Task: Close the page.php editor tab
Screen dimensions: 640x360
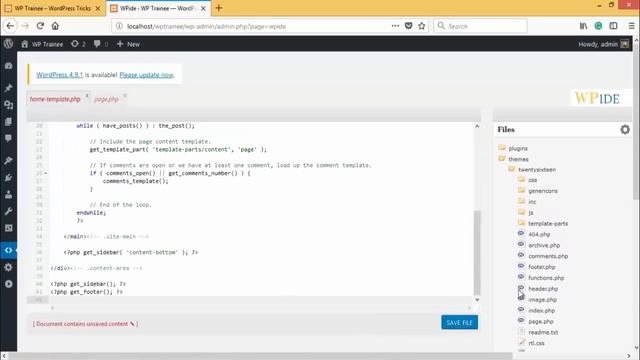Action: [x=125, y=96]
